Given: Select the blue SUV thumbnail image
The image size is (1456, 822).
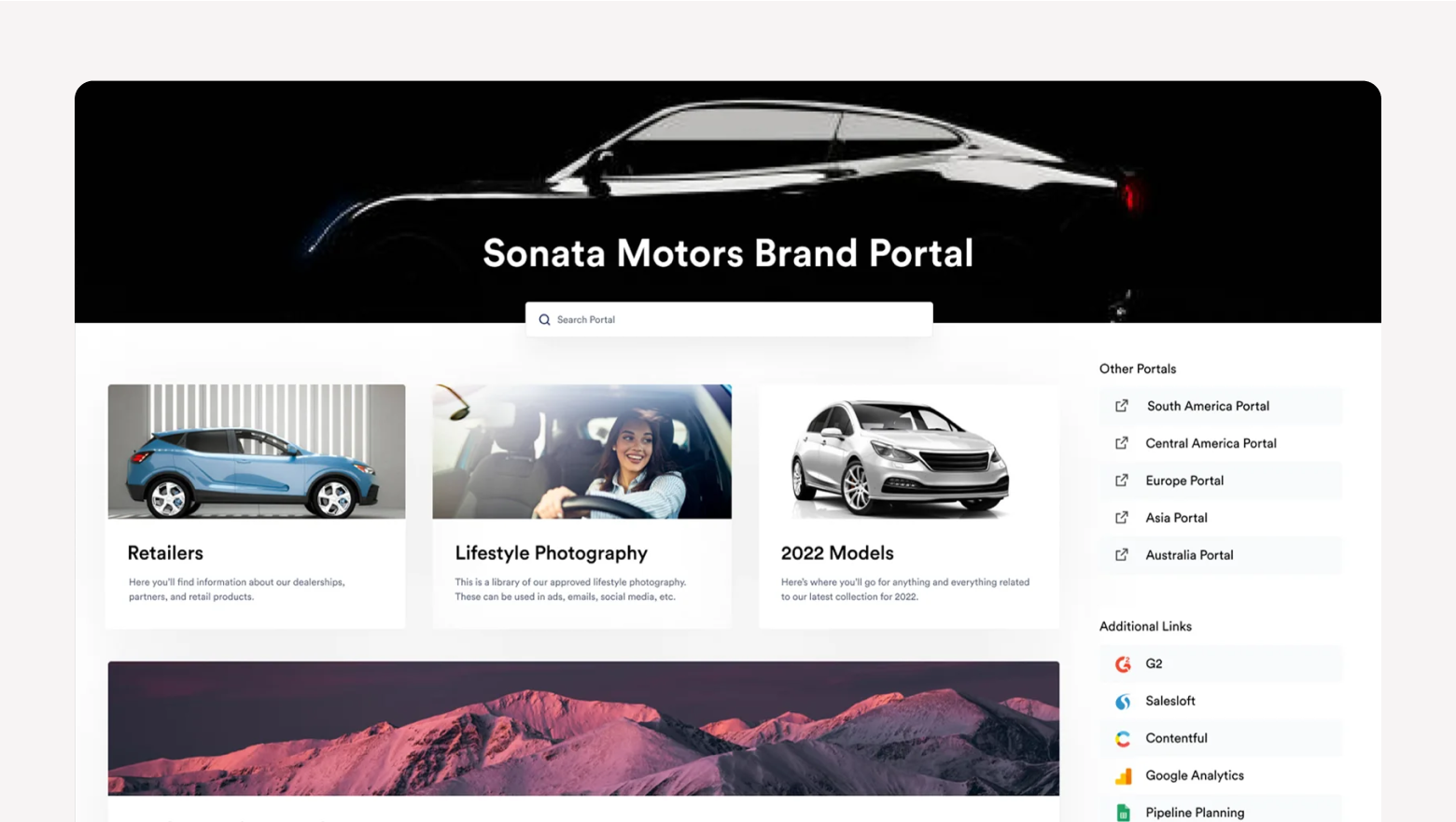Looking at the screenshot, I should (x=257, y=452).
